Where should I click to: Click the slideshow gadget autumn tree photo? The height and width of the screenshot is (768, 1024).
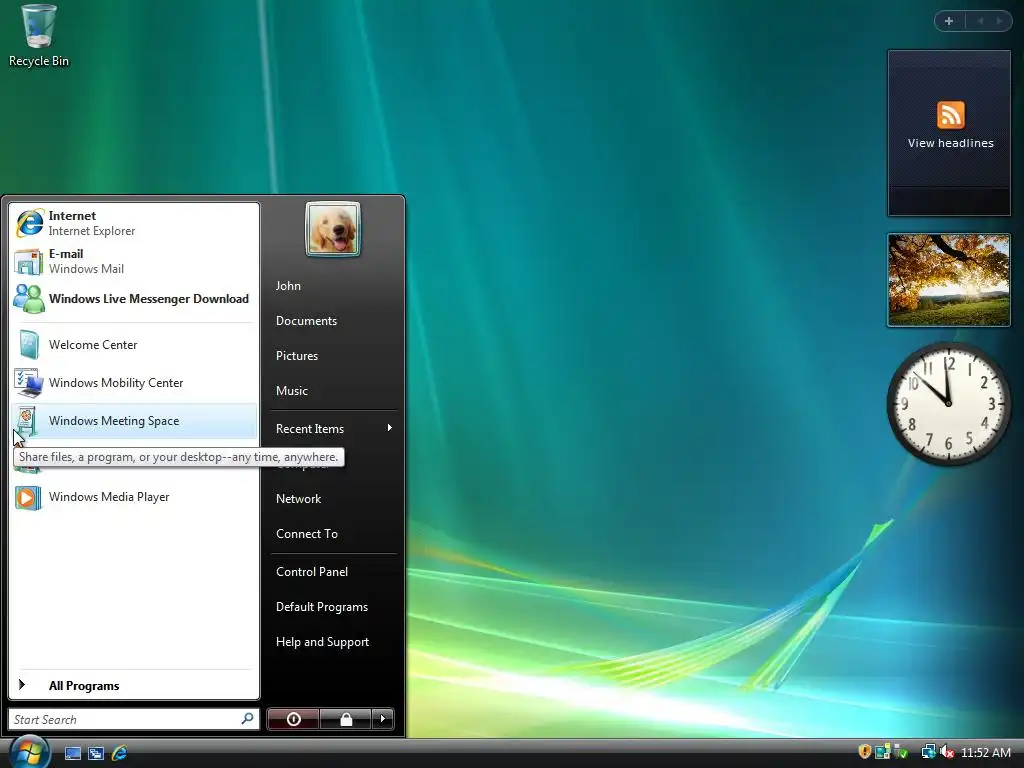(949, 280)
